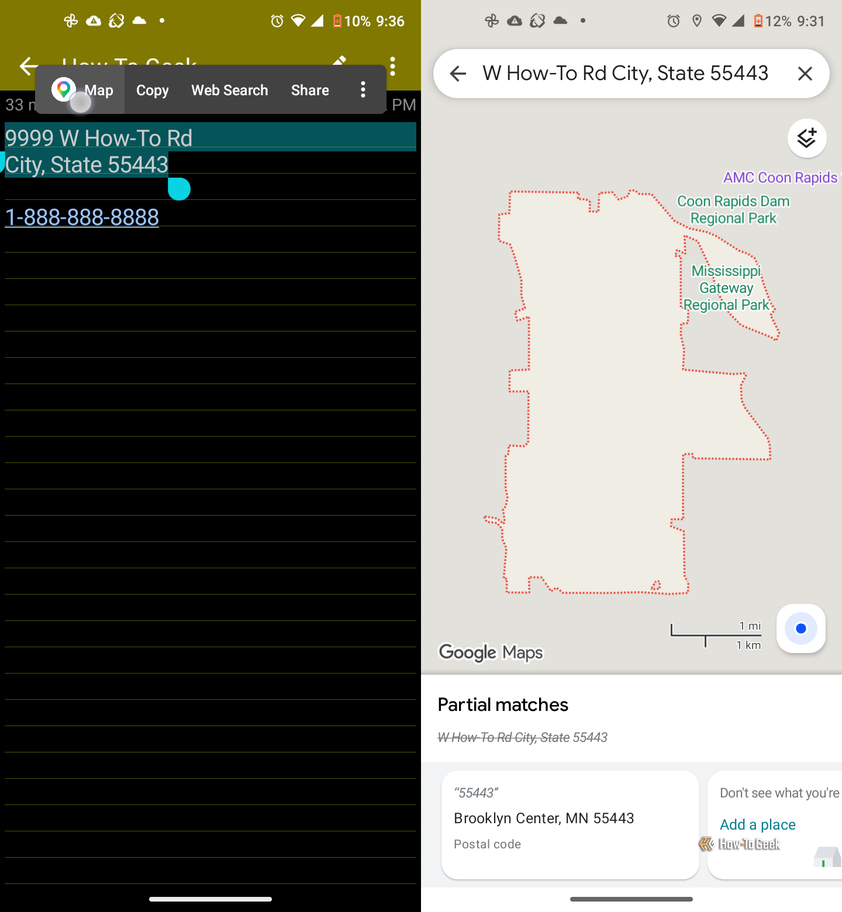Go back from Google Maps search
Viewport: 842px width, 912px height.
pyautogui.click(x=458, y=73)
